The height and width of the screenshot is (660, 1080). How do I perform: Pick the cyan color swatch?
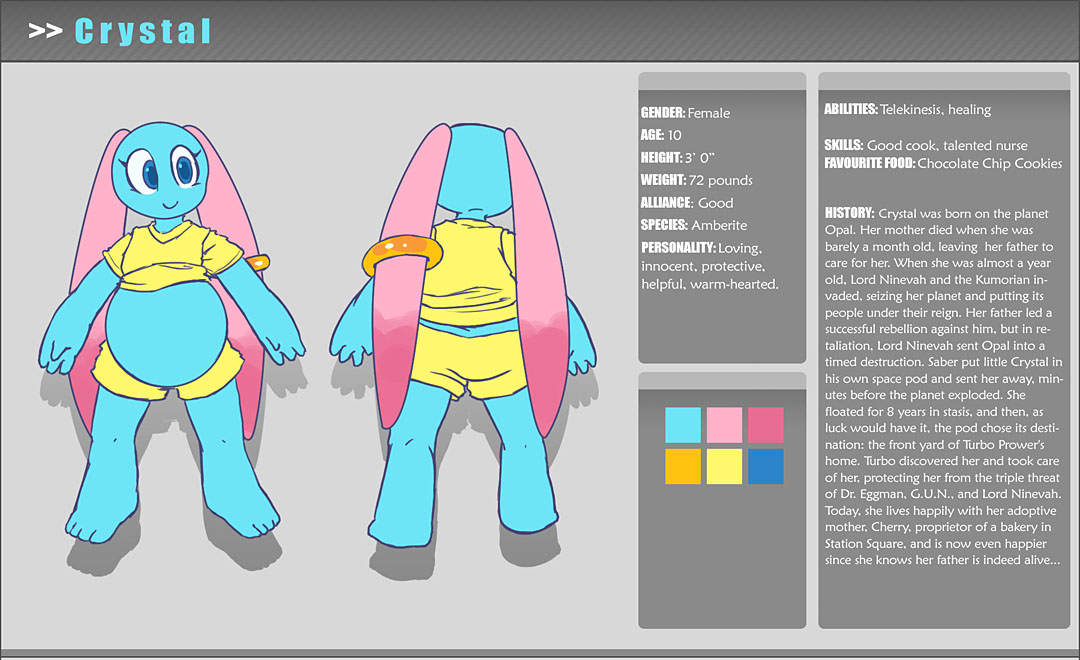tap(683, 425)
